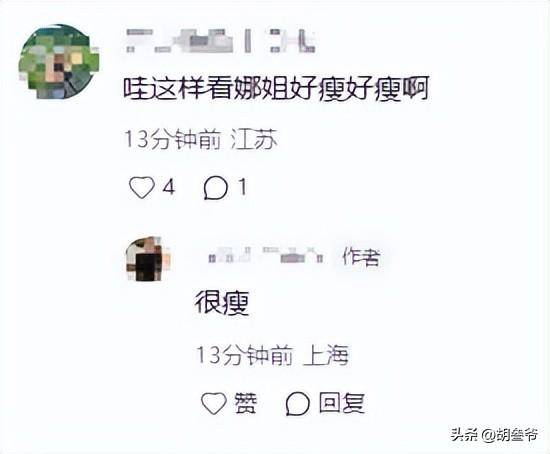Click the 回复 reply label

click(342, 403)
